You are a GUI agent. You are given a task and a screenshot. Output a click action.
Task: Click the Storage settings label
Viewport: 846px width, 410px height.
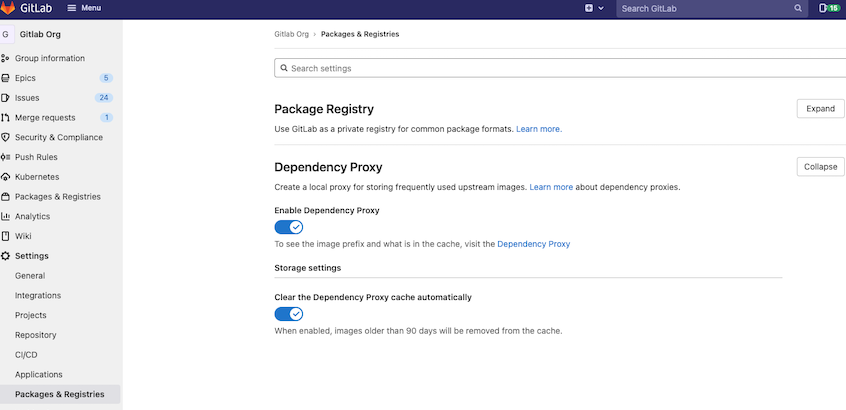pos(308,268)
